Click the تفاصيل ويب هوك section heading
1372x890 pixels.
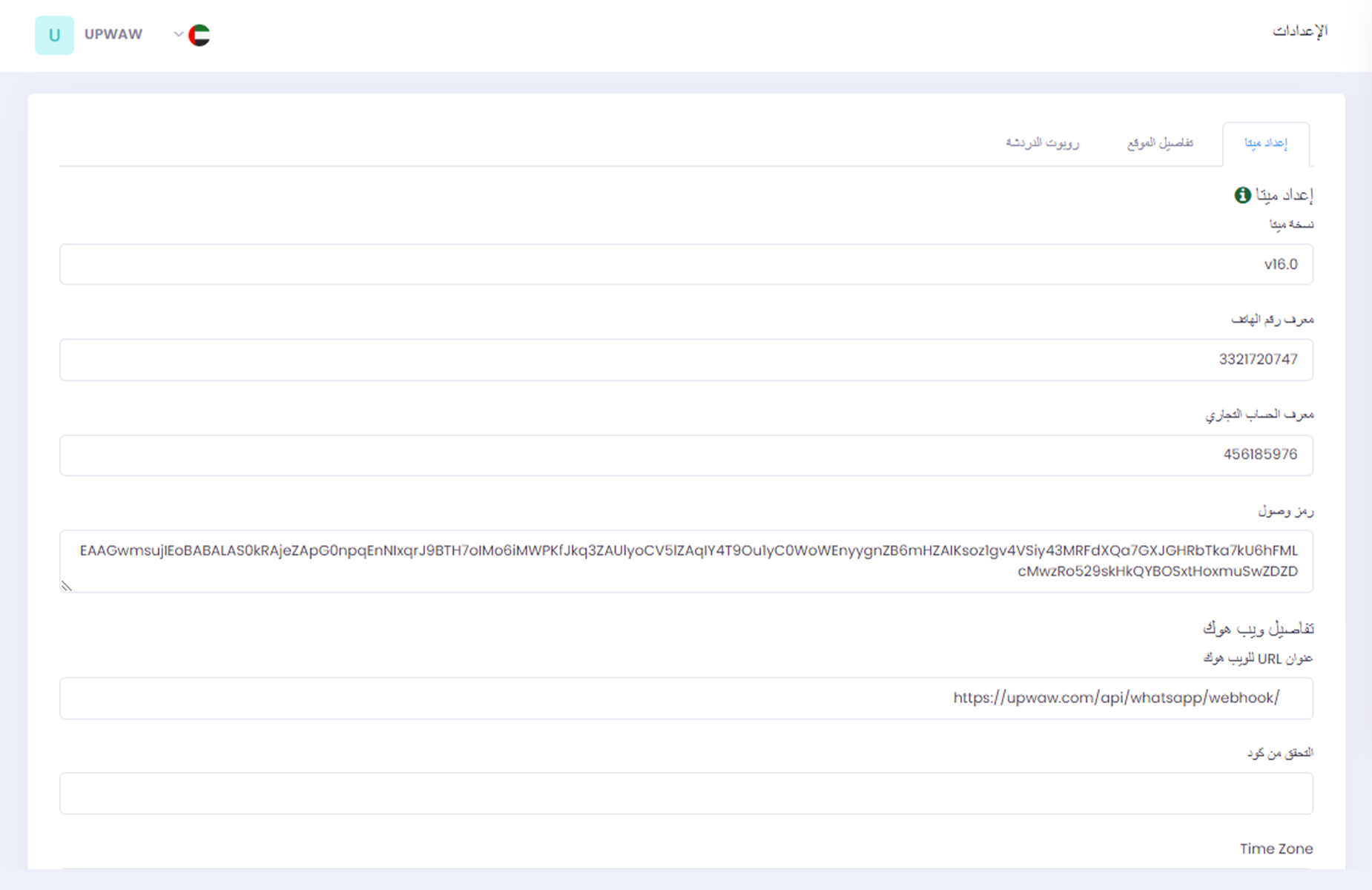[1258, 629]
